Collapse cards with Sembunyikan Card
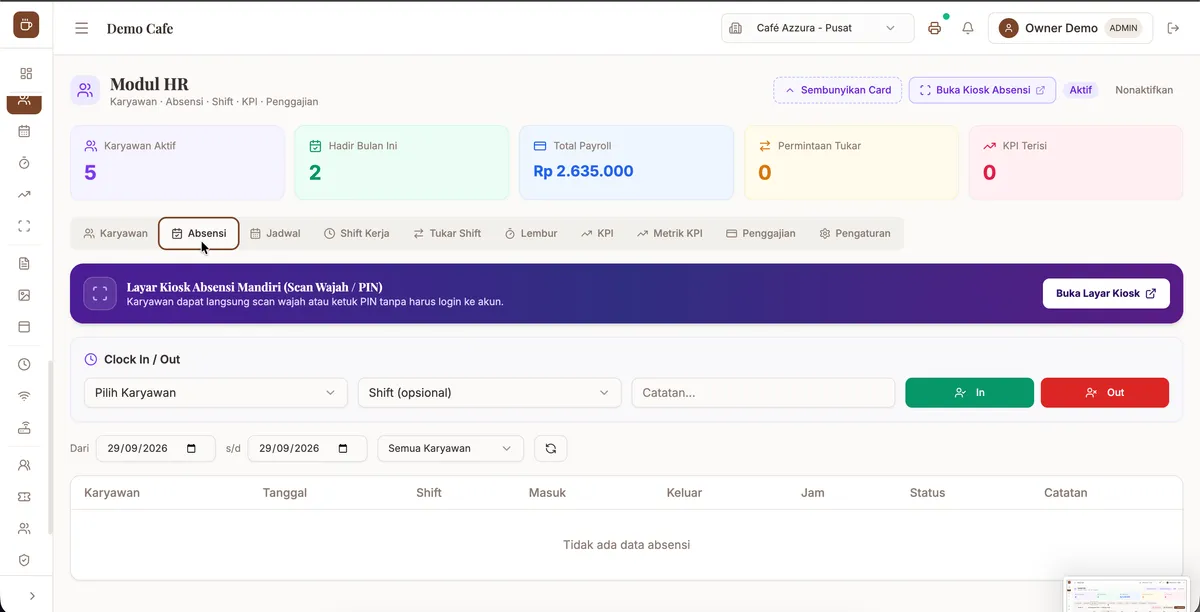The width and height of the screenshot is (1200, 612). [x=838, y=90]
